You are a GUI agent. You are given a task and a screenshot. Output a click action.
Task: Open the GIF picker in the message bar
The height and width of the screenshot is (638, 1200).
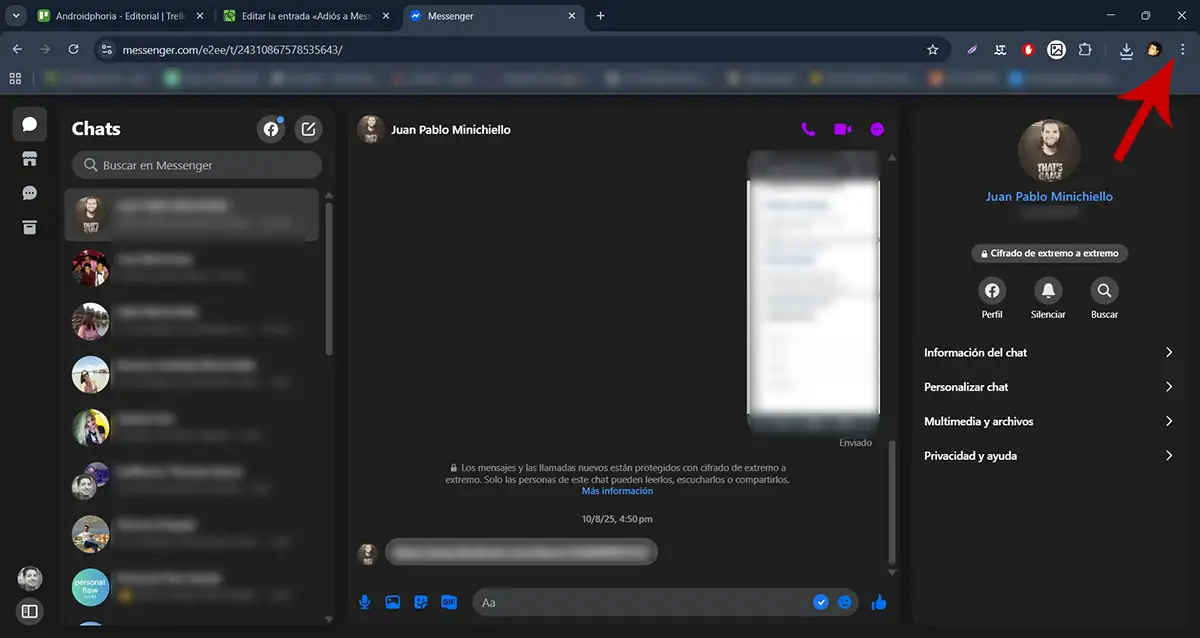(x=449, y=602)
